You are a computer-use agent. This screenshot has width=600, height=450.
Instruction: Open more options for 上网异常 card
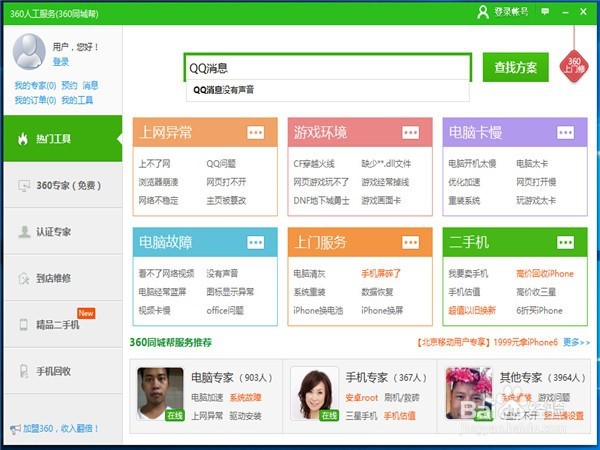[256, 133]
